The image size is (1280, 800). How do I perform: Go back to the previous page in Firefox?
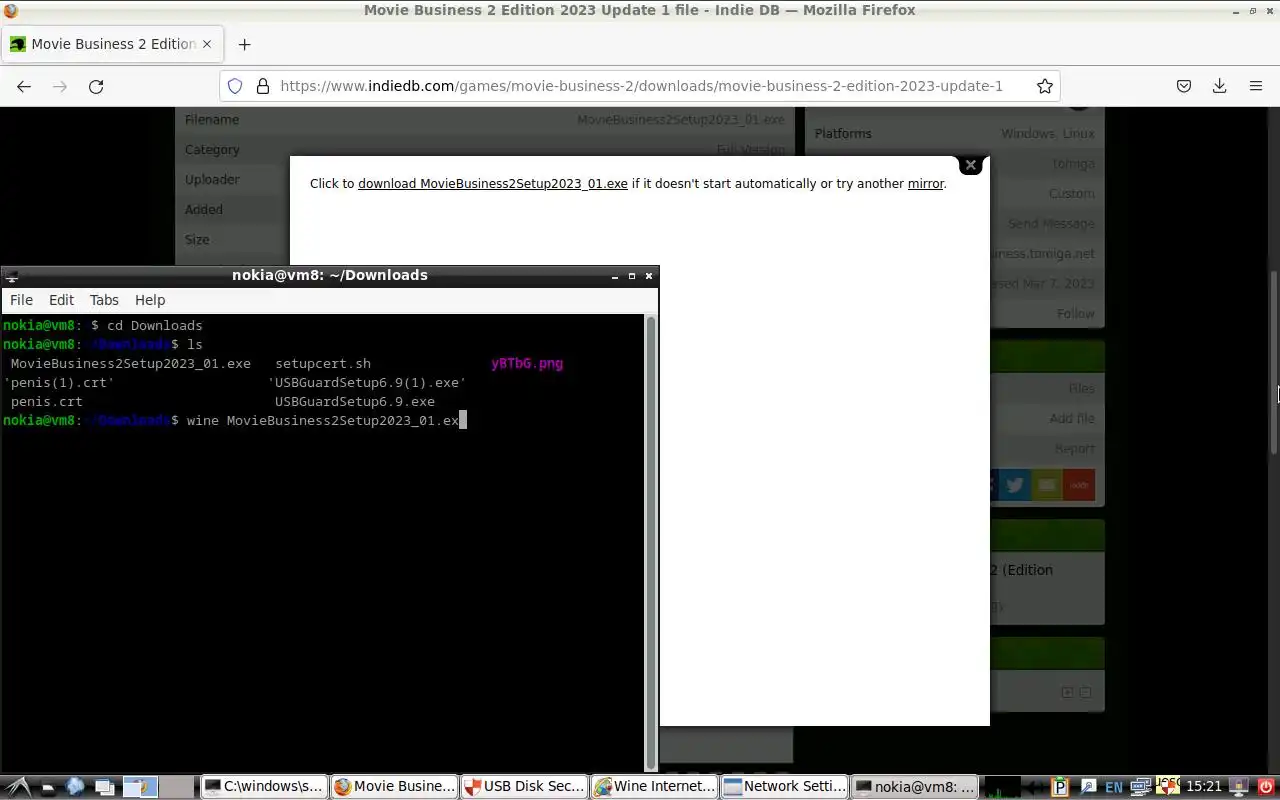[24, 86]
